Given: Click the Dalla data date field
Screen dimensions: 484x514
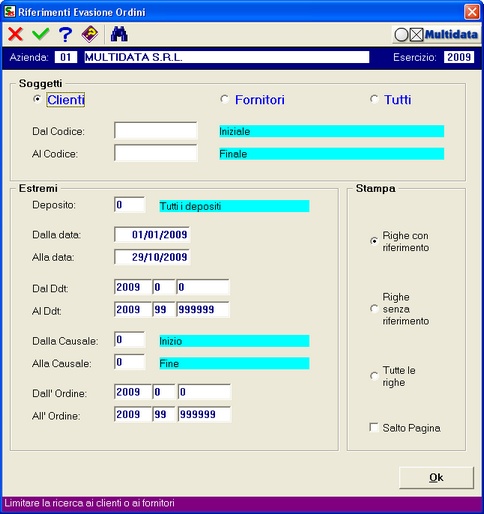Looking at the screenshot, I should pyautogui.click(x=152, y=235).
